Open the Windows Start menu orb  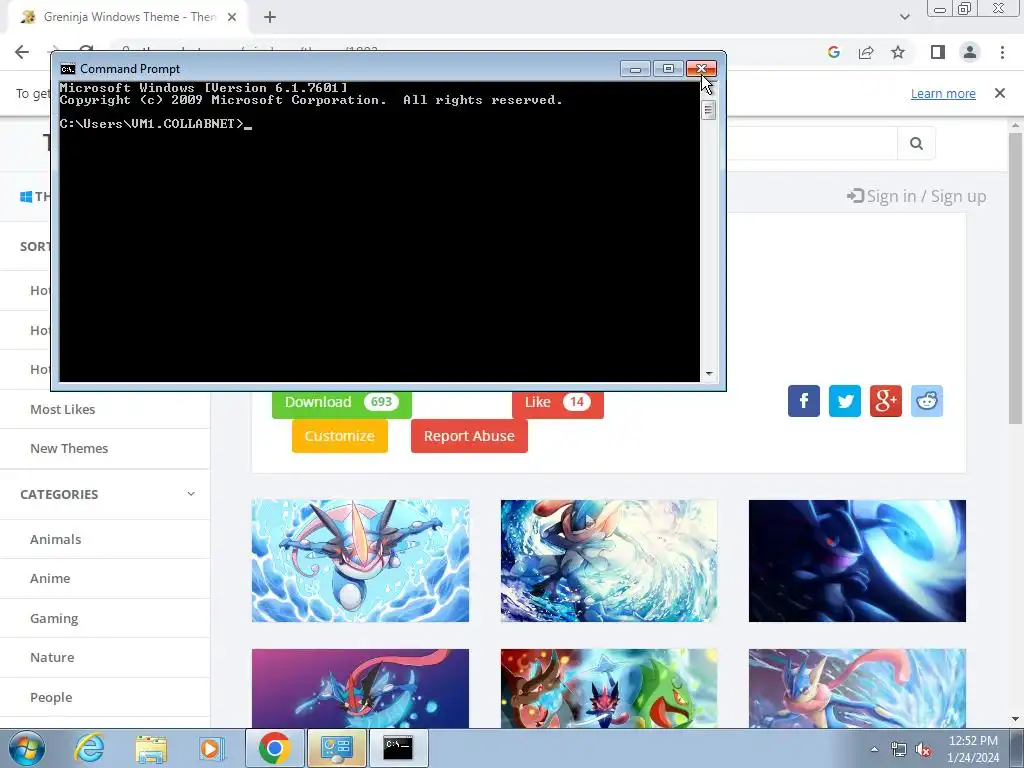pos(27,748)
